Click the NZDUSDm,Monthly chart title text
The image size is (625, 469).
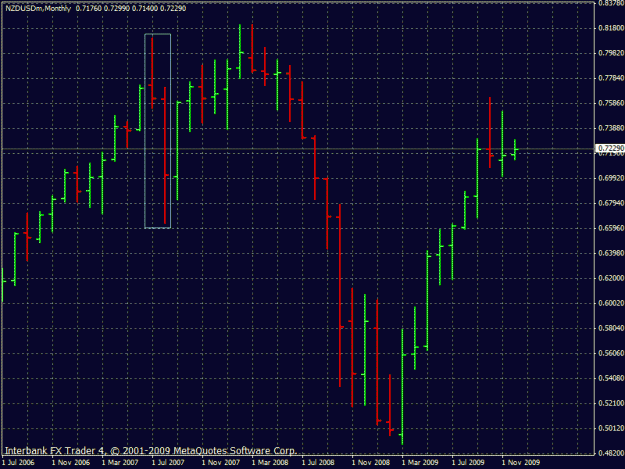(38, 8)
